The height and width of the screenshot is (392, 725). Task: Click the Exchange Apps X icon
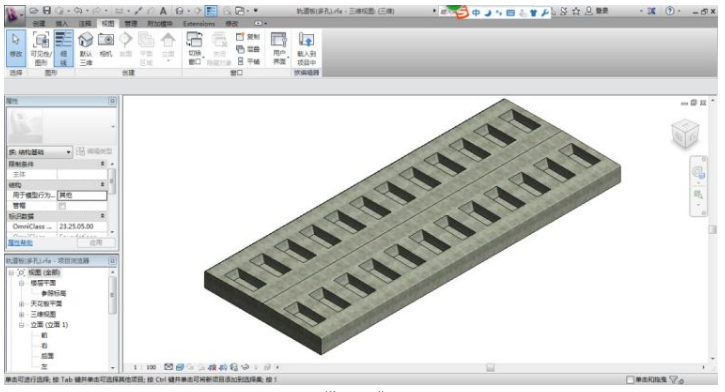tap(651, 11)
